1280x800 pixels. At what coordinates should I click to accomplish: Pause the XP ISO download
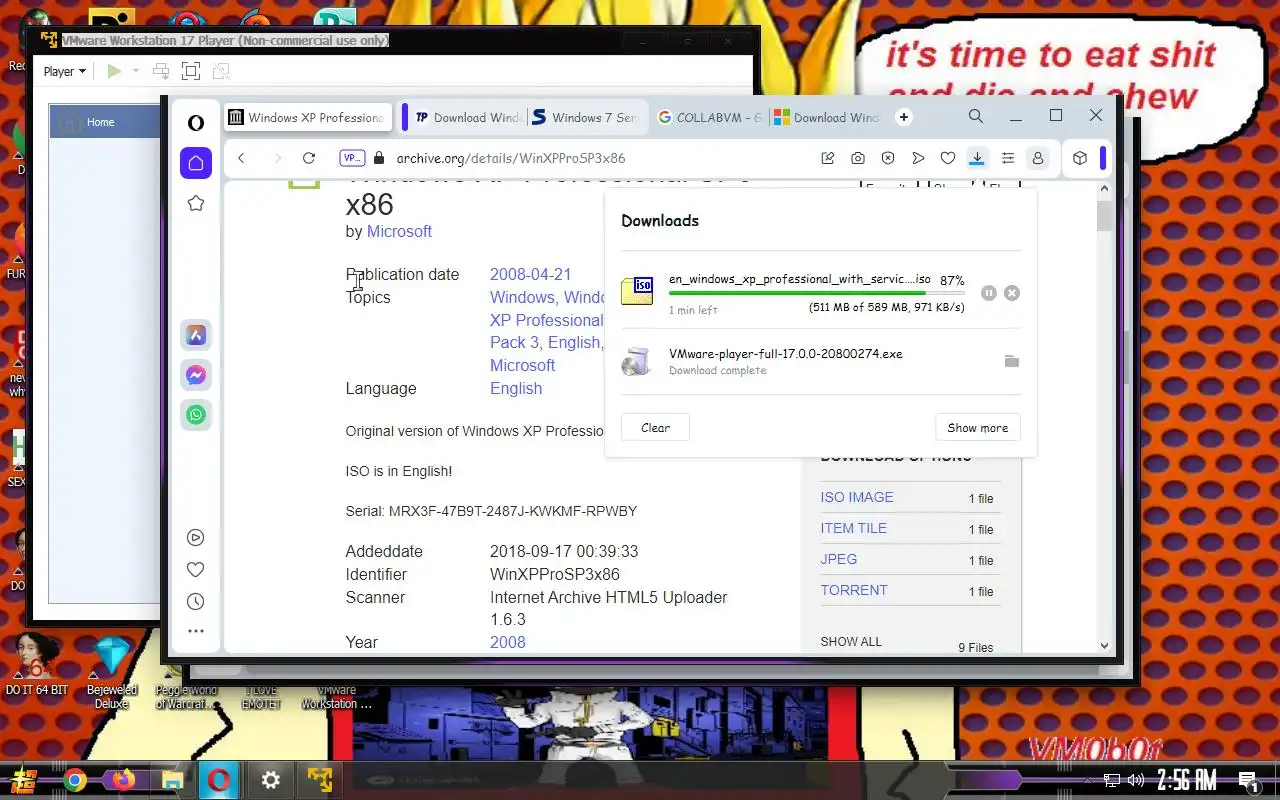[x=988, y=293]
